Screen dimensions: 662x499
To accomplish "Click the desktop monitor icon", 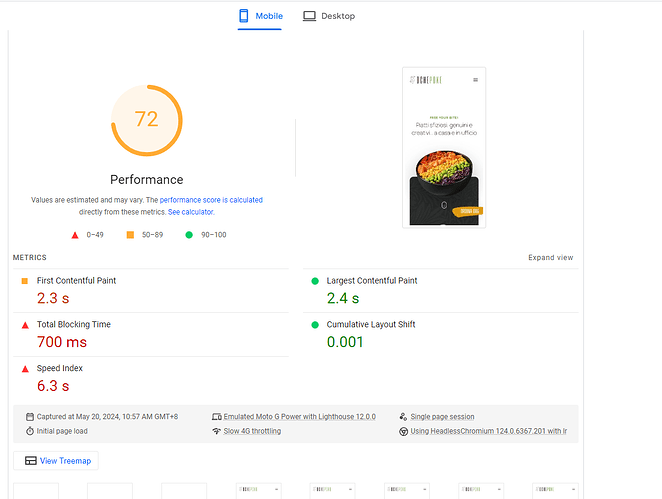I will point(309,16).
